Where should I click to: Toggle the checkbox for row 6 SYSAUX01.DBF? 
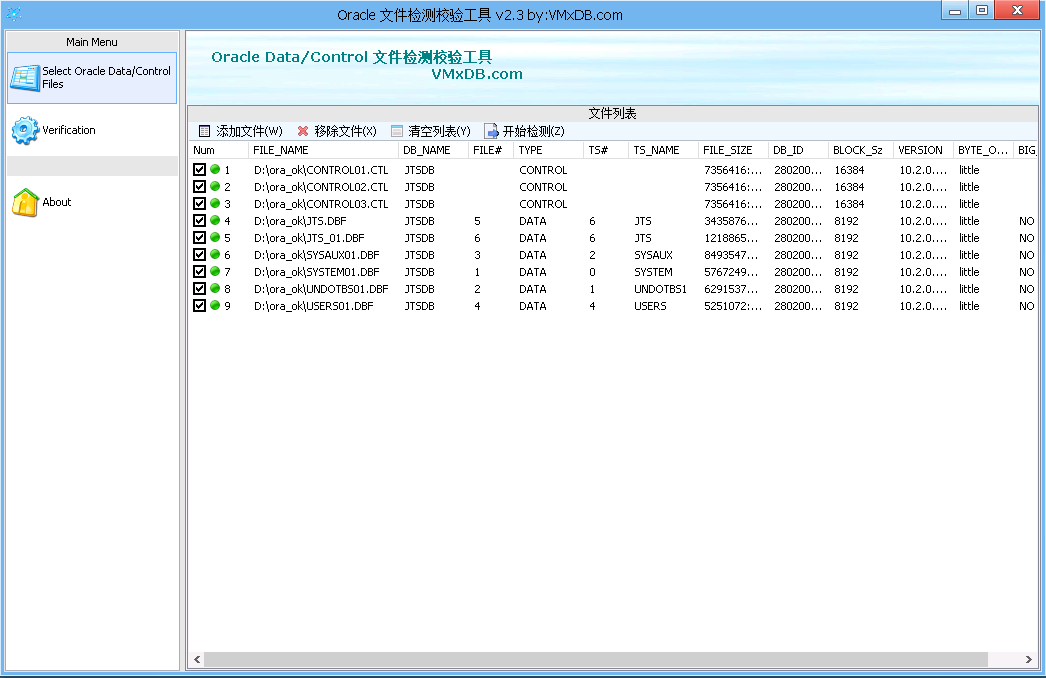(x=199, y=255)
